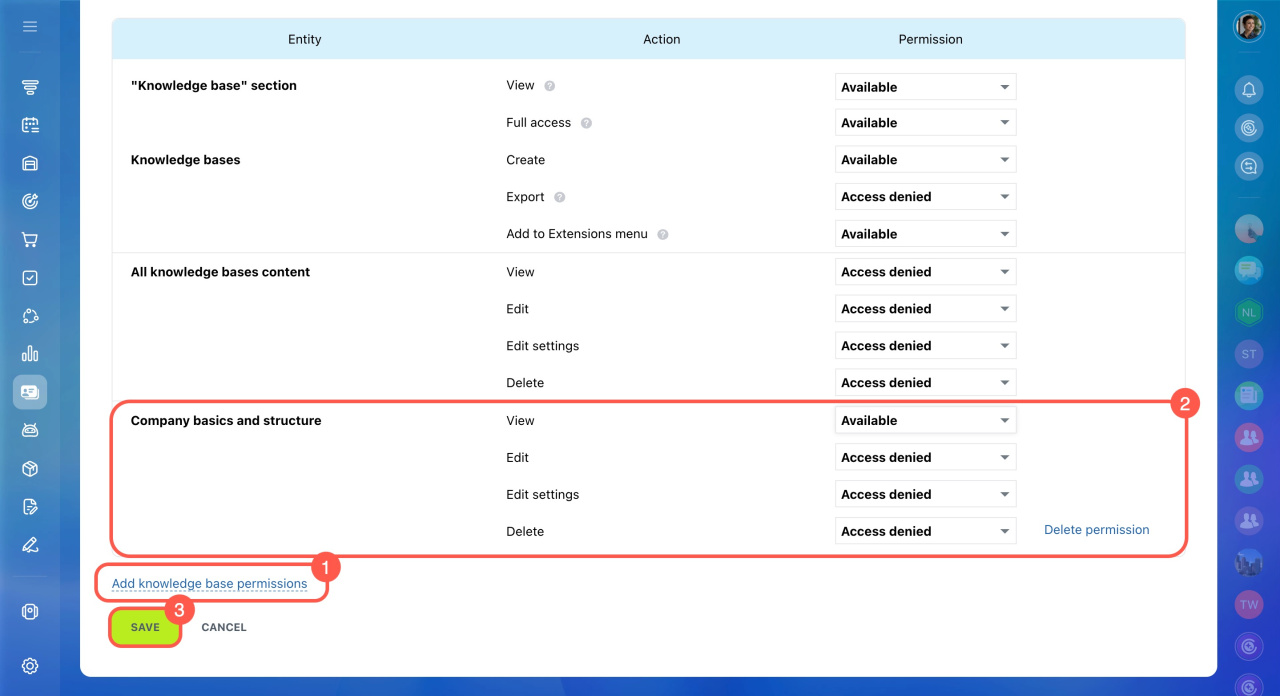The image size is (1280, 696).
Task: Click help icon next to Full access
Action: pos(586,123)
